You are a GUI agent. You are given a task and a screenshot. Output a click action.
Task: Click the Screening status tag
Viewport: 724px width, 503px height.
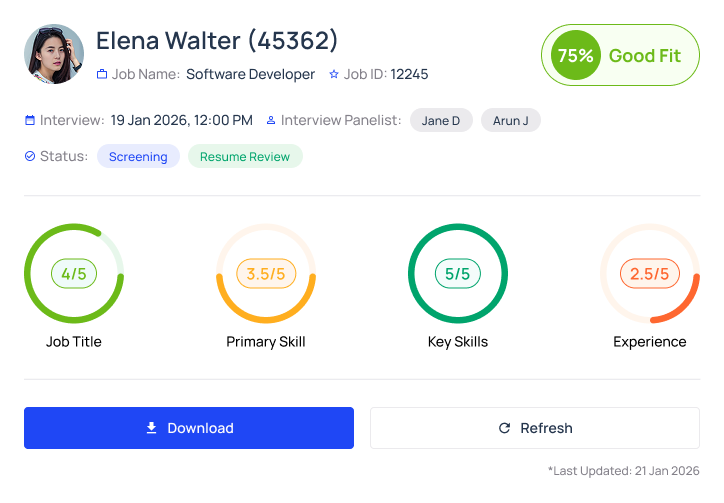tap(138, 157)
